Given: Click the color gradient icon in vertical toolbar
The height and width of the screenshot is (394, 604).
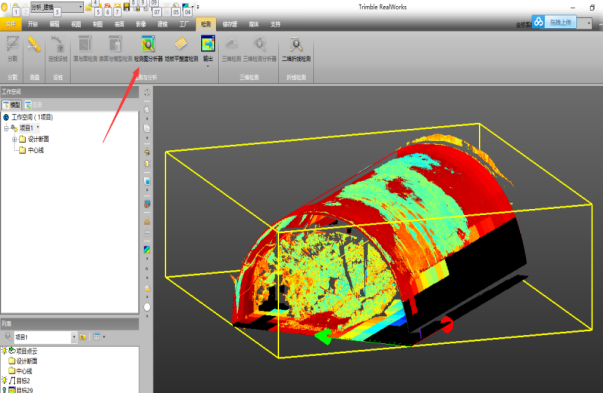Looking at the screenshot, I should pos(147,250).
